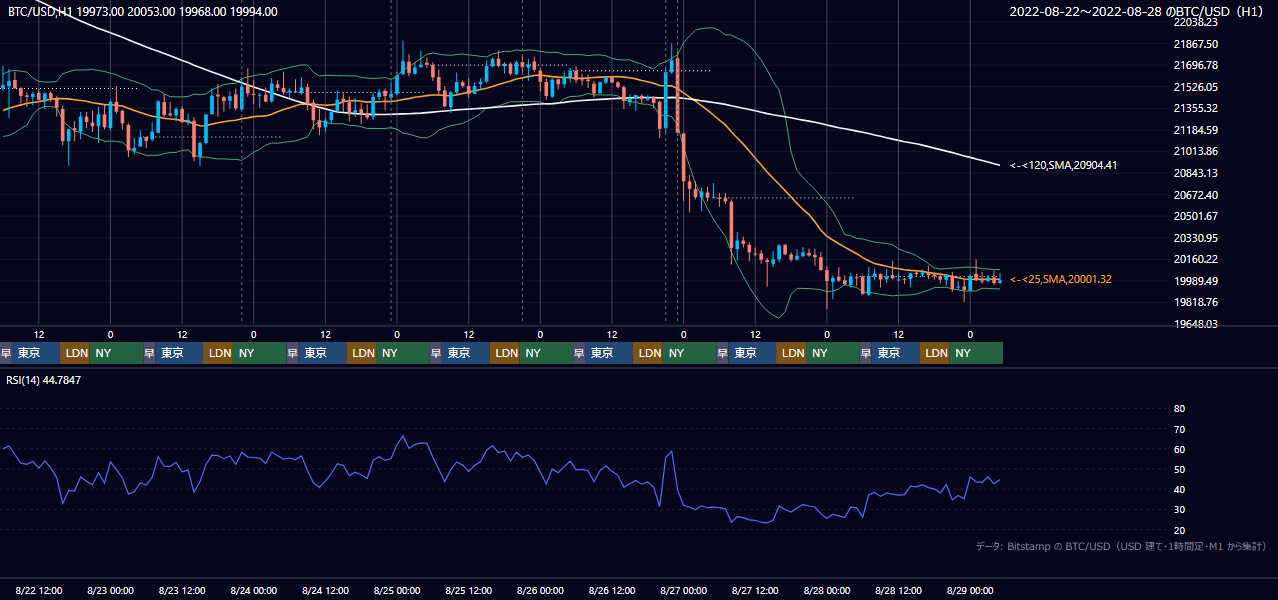1278x600 pixels.
Task: Click the 20843.13 price axis label
Action: tap(1196, 173)
